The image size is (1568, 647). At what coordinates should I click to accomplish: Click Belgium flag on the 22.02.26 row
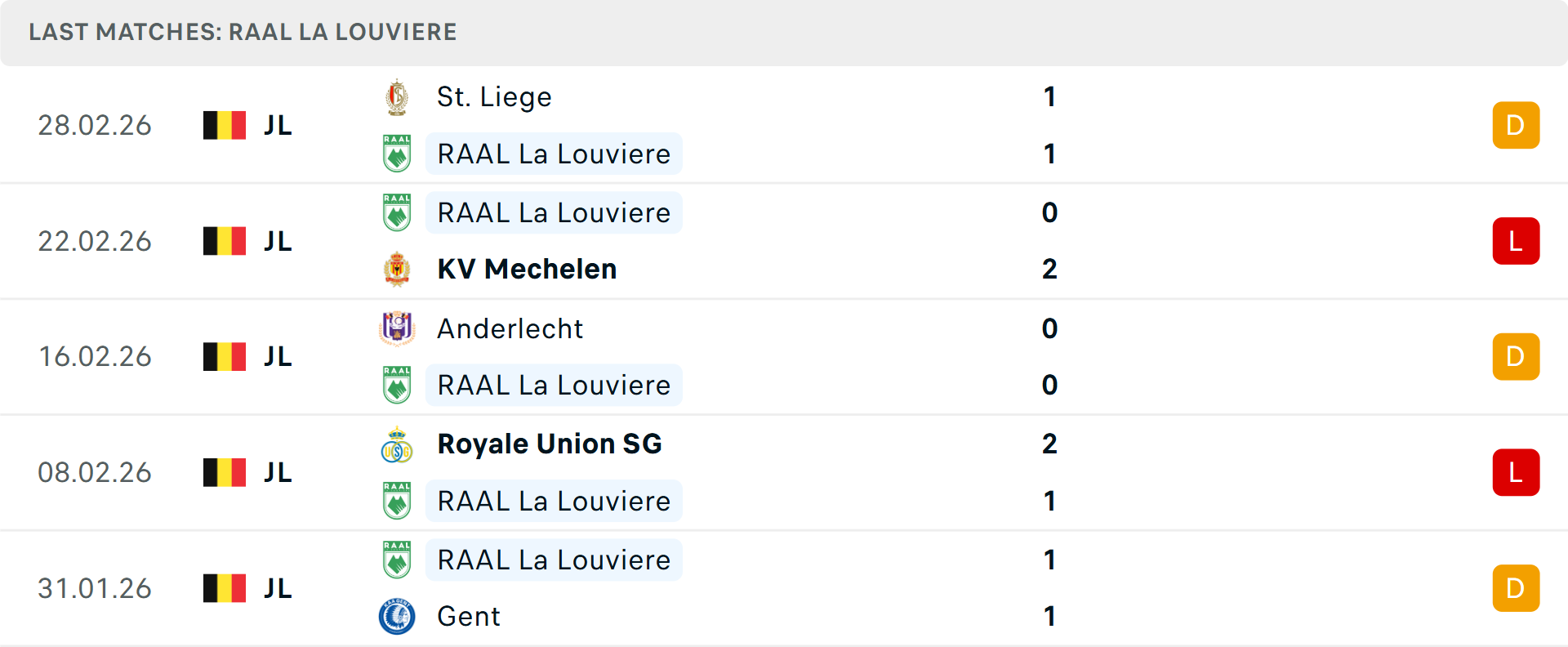[225, 241]
